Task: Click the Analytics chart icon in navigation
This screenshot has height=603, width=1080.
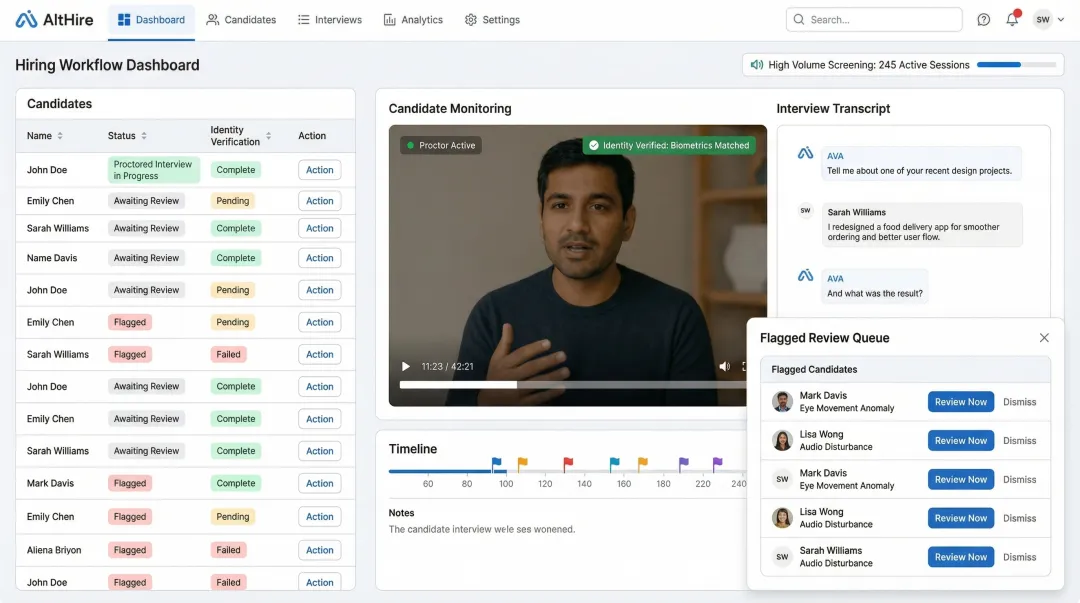Action: (x=389, y=19)
